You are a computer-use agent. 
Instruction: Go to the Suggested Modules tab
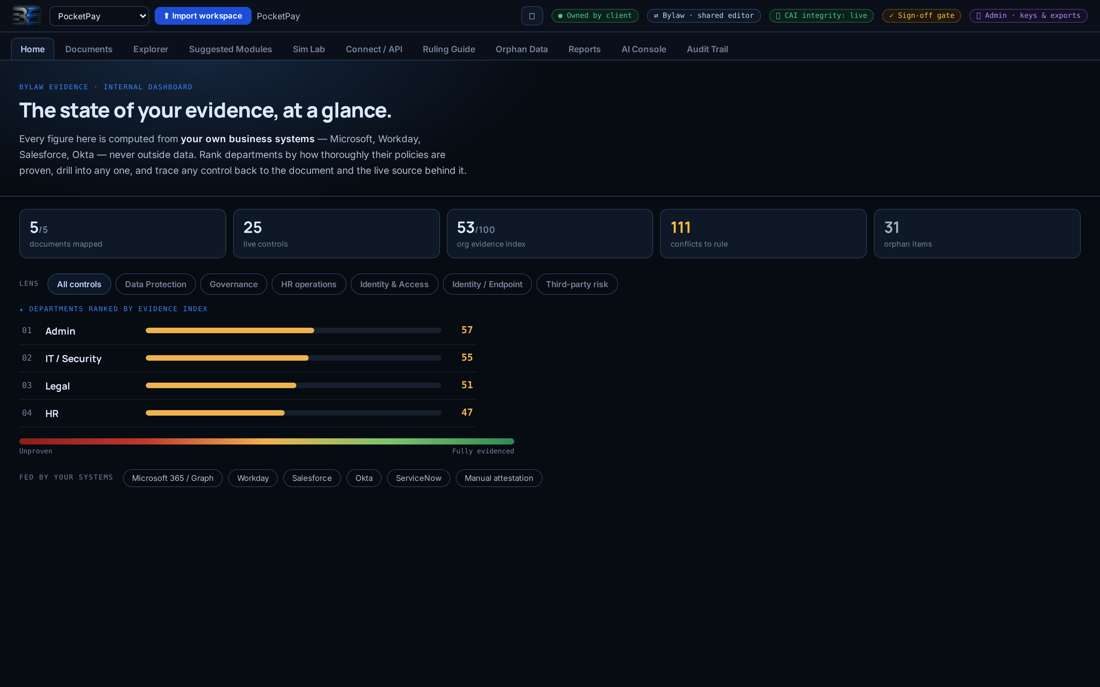tap(230, 49)
